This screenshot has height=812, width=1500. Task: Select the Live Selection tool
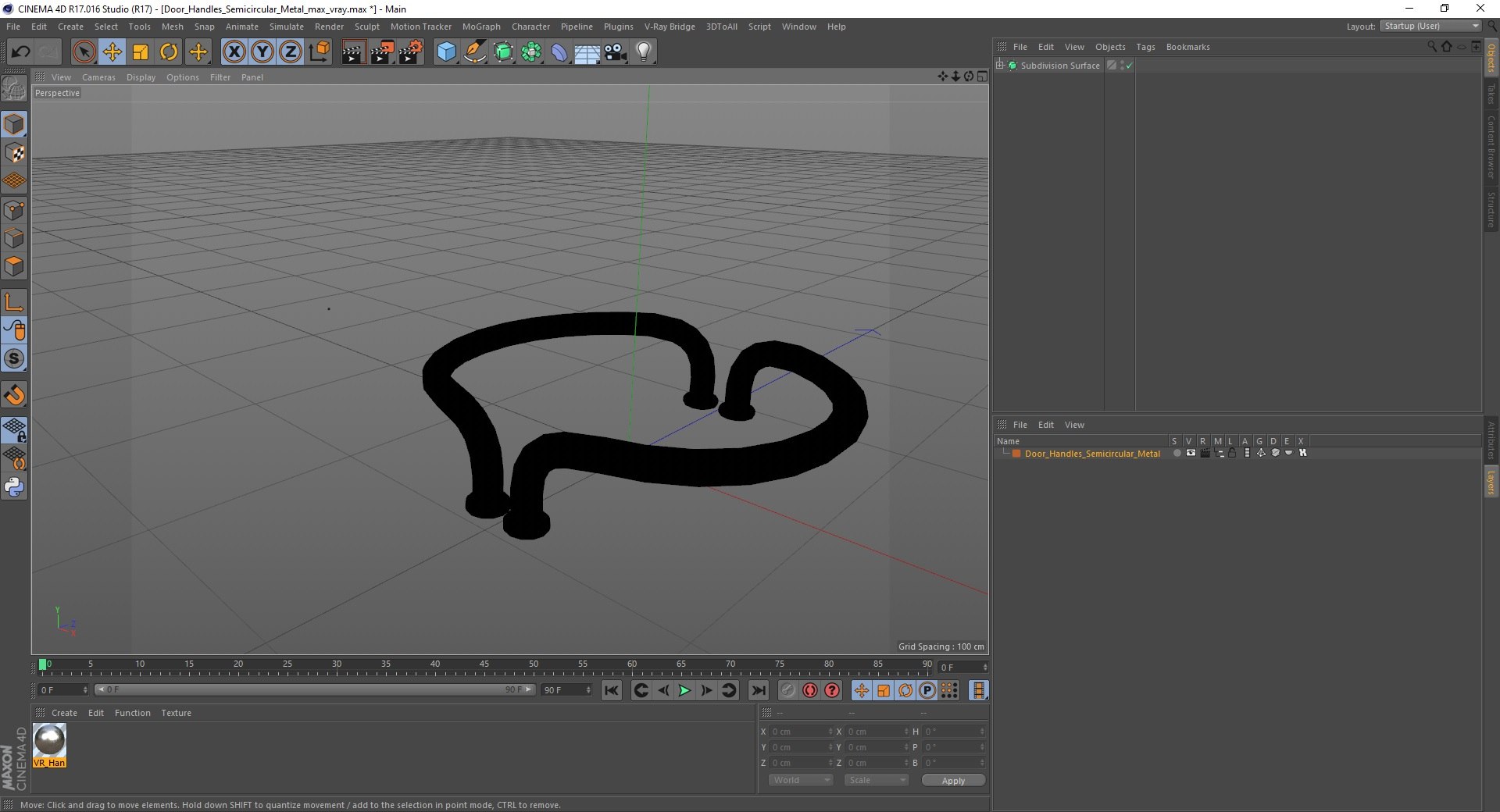[x=84, y=52]
